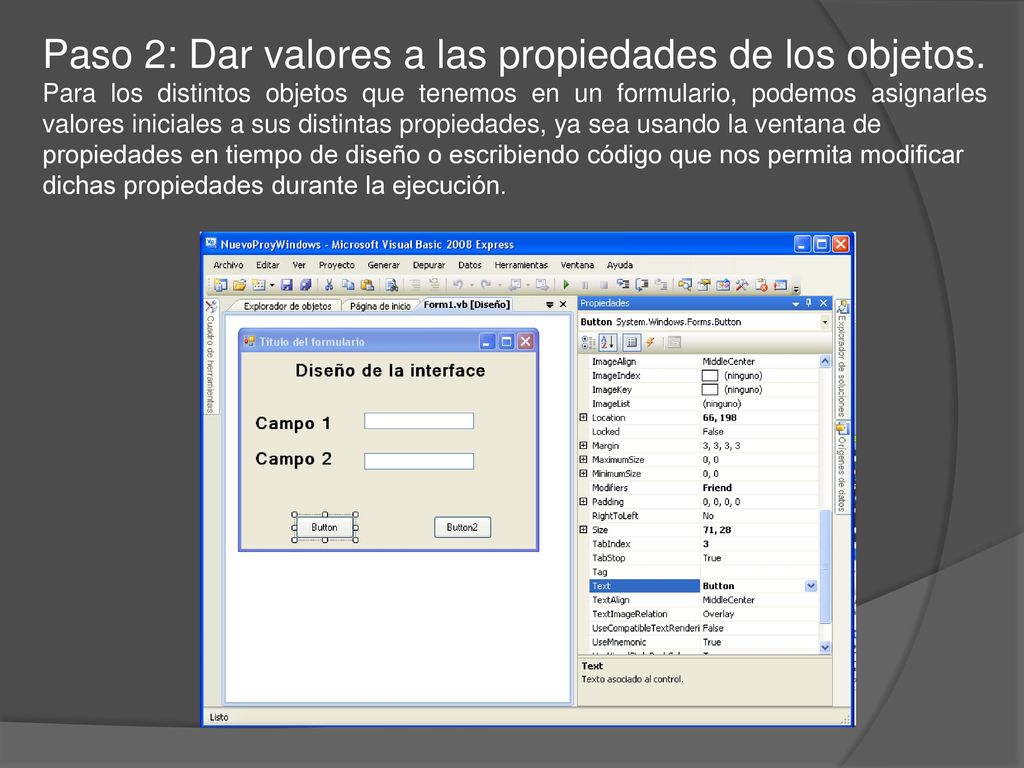The width and height of the screenshot is (1024, 768).
Task: Click the Propiedades scrollbar down arrow
Action: click(x=825, y=647)
